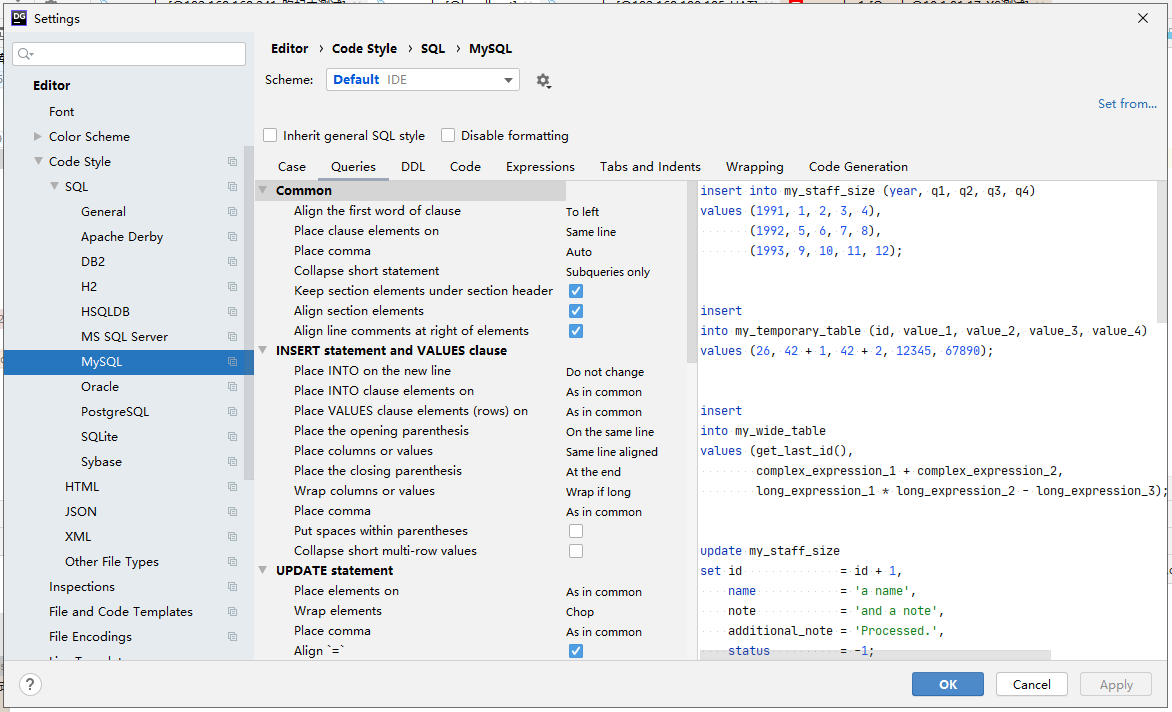Click copy icon beside PostgreSQL
Viewport: 1172px width, 712px height.
pos(232,412)
